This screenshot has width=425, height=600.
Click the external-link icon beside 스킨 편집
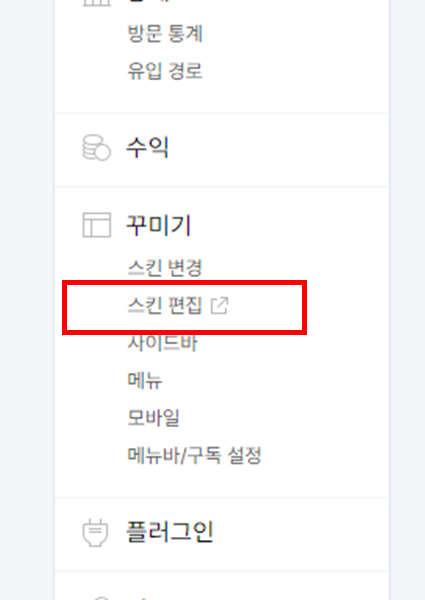[220, 306]
